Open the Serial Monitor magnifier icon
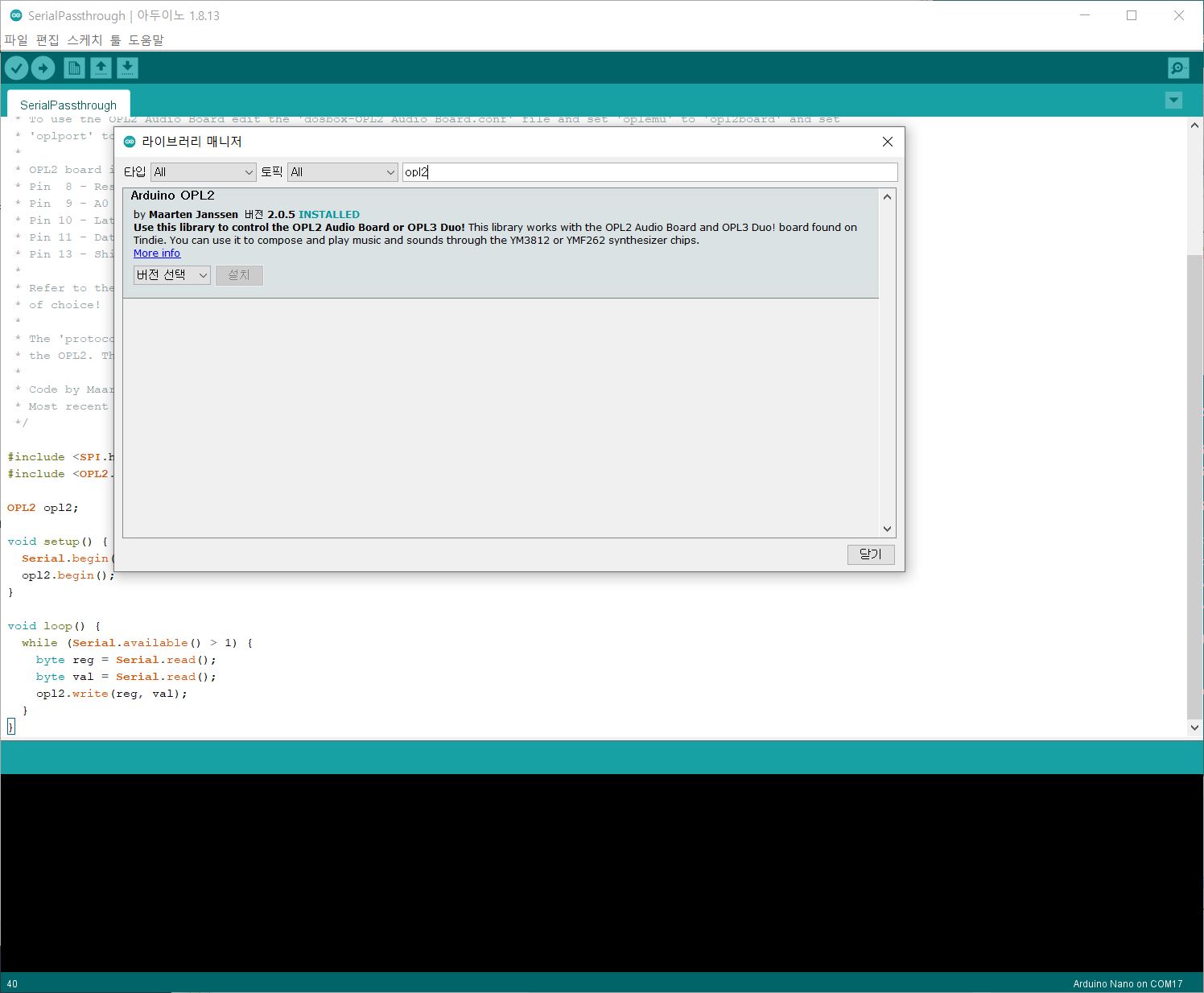This screenshot has height=993, width=1204. [x=1178, y=68]
